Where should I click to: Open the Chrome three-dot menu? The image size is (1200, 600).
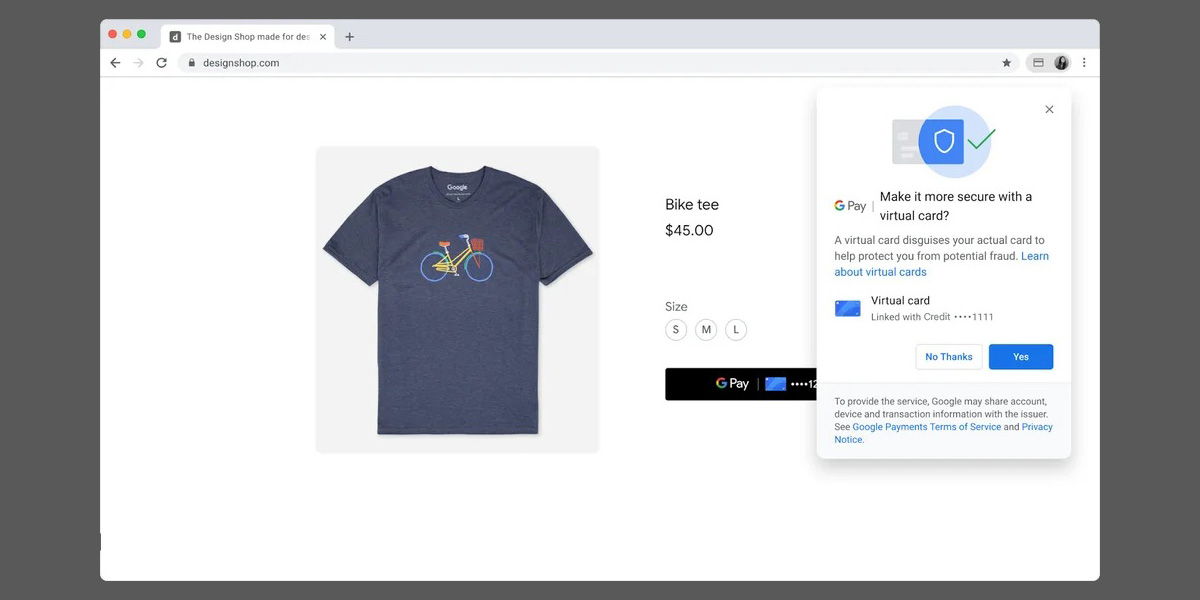click(x=1084, y=63)
